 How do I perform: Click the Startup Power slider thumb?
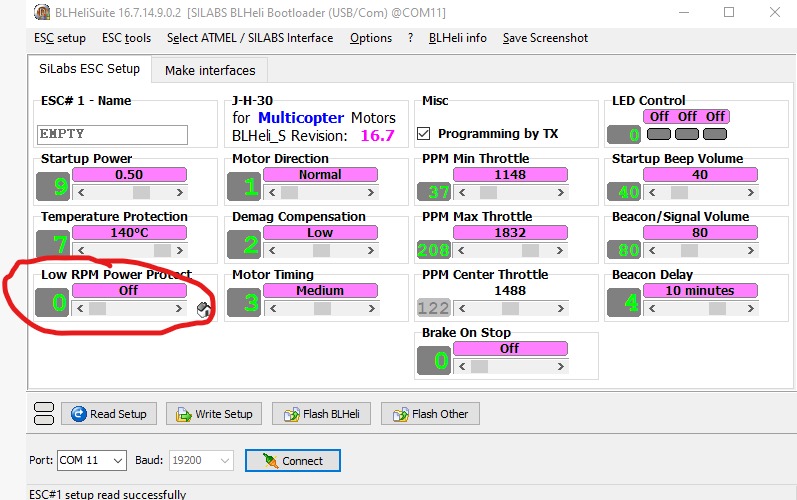tap(141, 193)
